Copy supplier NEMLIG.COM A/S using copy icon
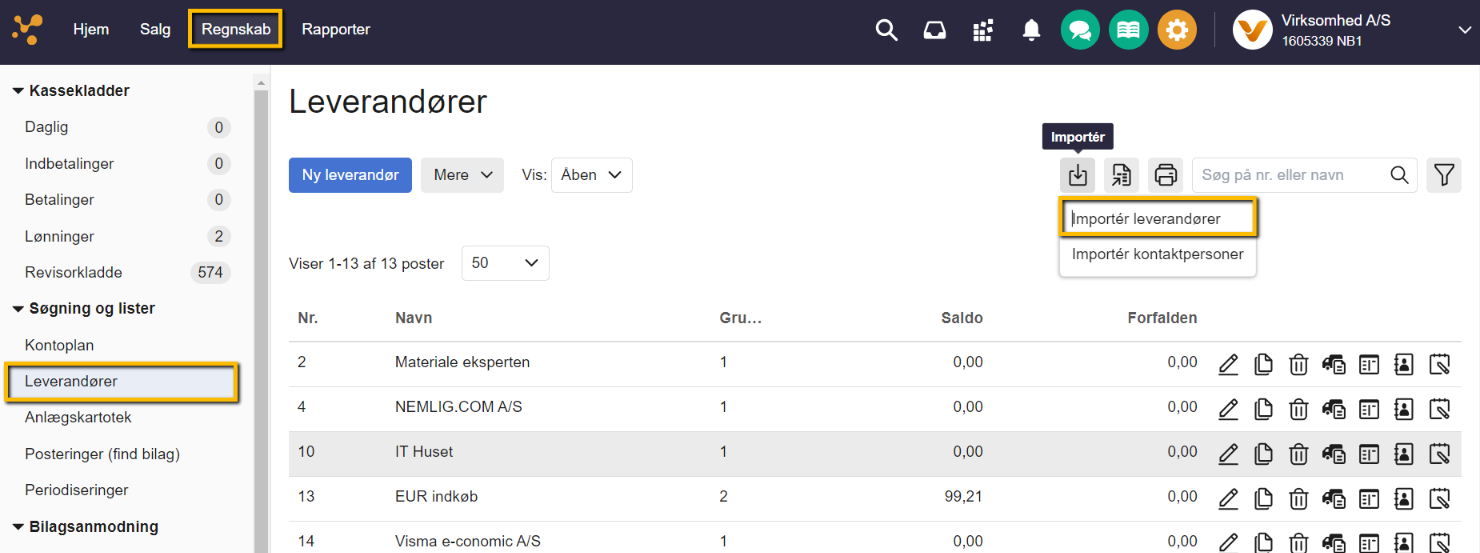Screen dimensions: 1480x553 [x=1263, y=408]
